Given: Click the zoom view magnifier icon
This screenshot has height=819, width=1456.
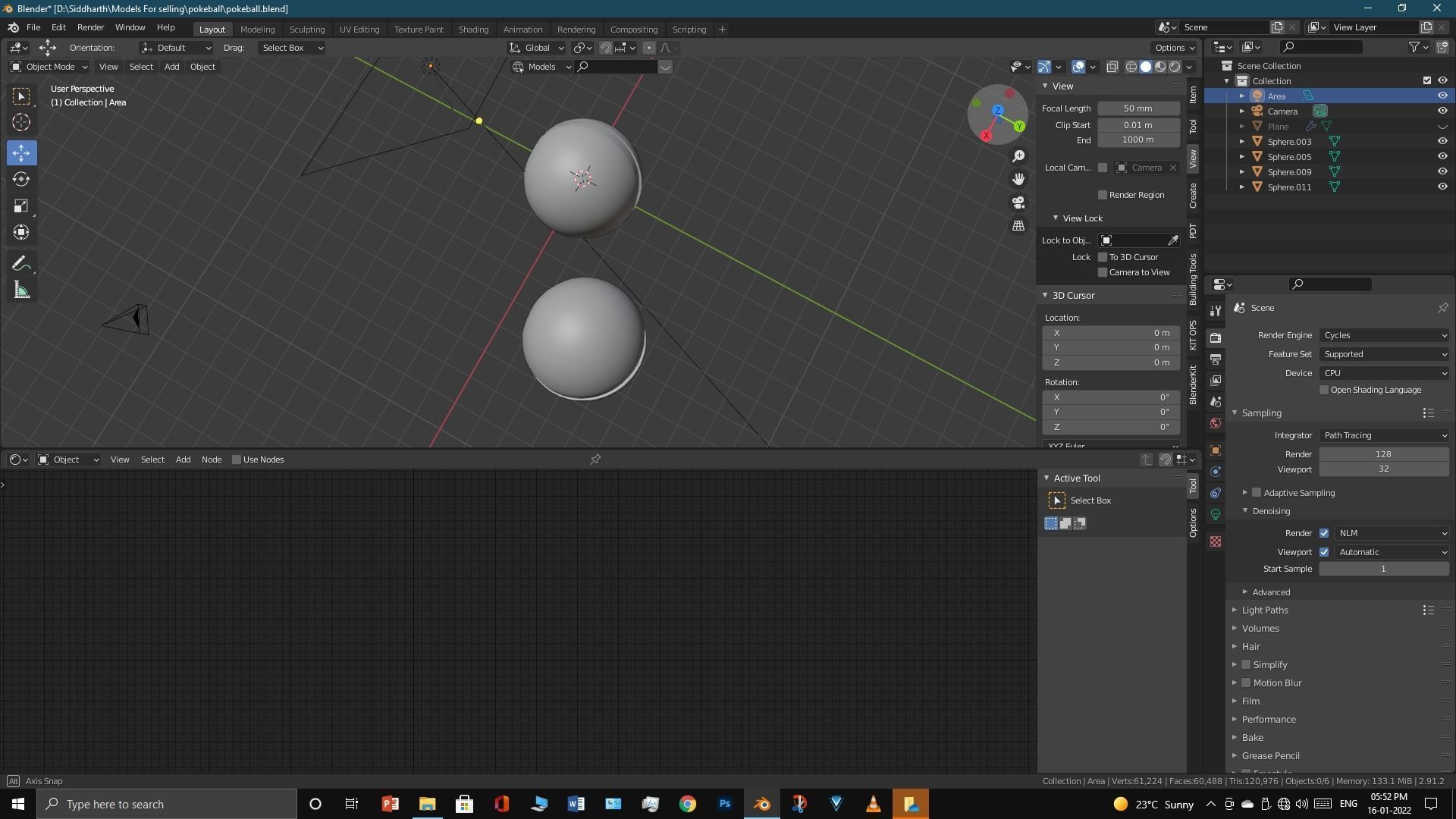Looking at the screenshot, I should 1018,156.
